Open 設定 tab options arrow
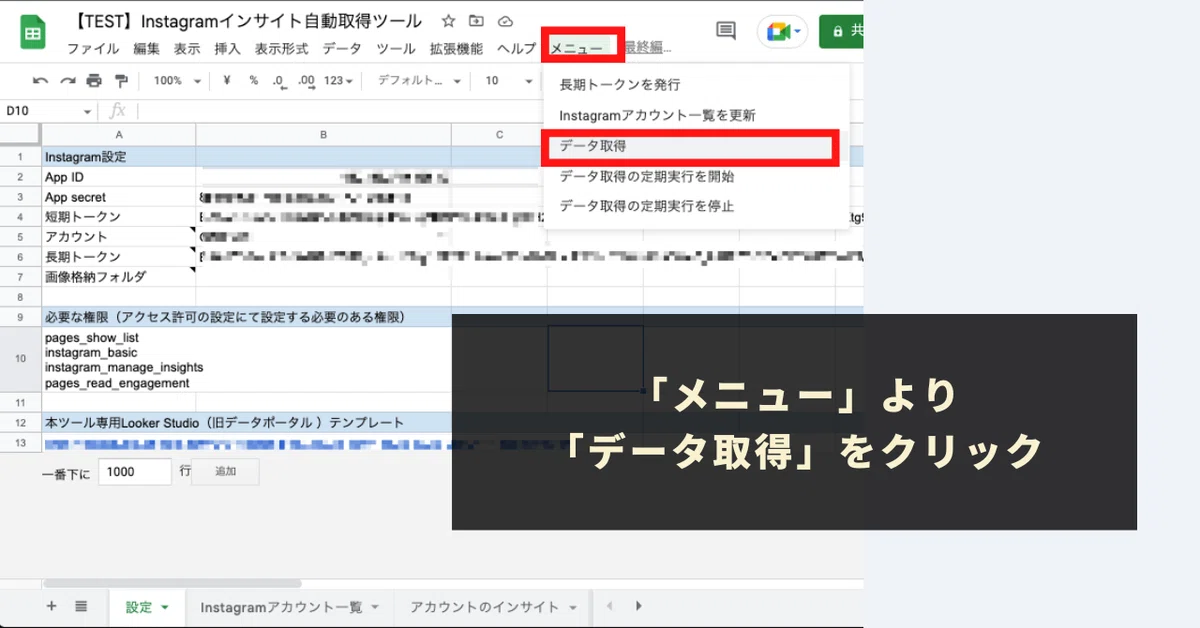The image size is (1200, 628). tap(165, 607)
